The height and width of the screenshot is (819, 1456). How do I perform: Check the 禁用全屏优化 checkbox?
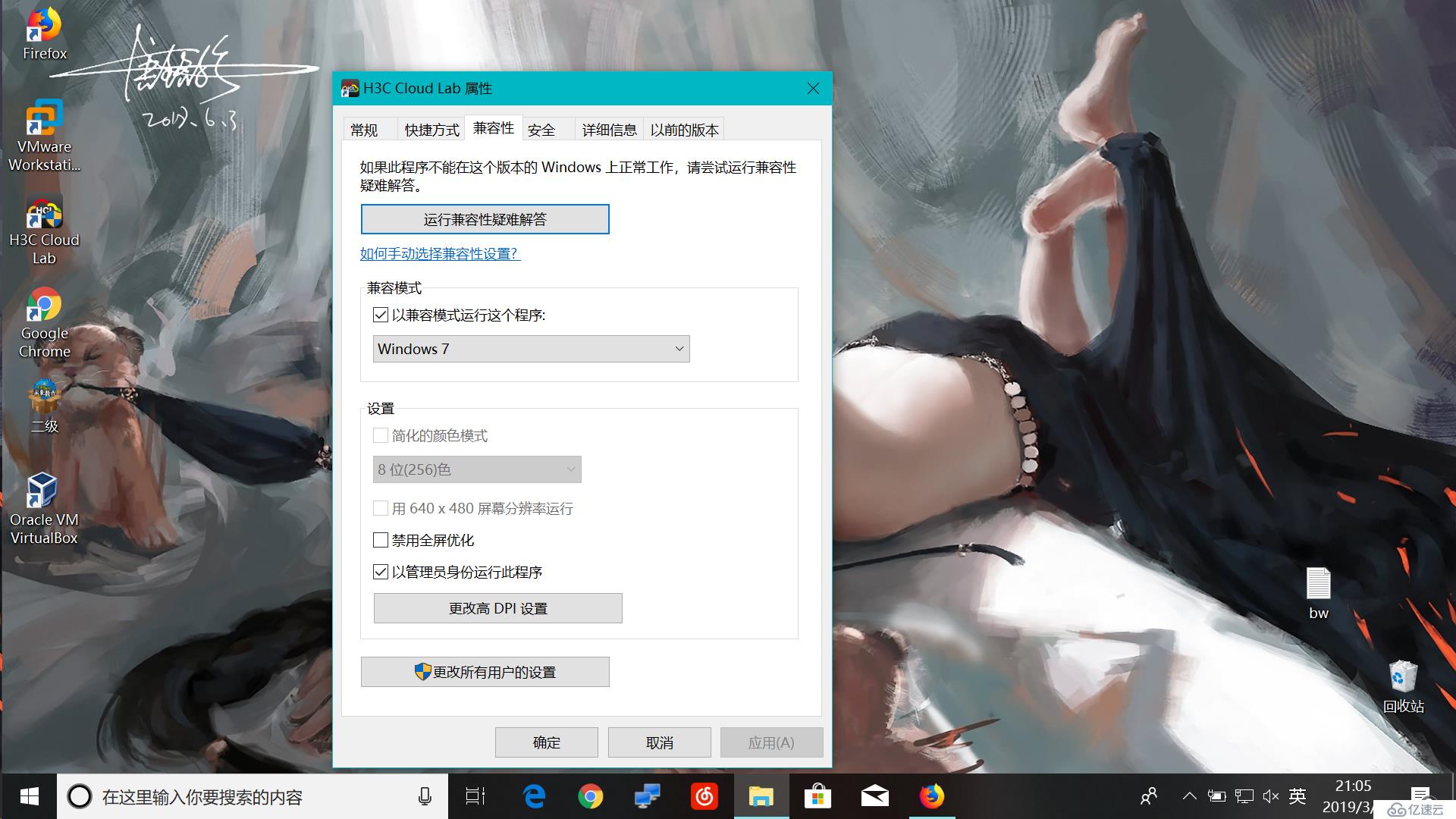click(381, 540)
